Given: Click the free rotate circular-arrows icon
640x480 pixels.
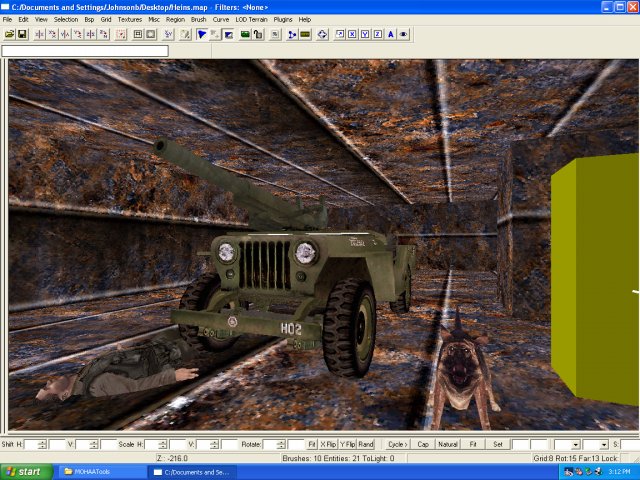Looking at the screenshot, I should (x=322, y=34).
